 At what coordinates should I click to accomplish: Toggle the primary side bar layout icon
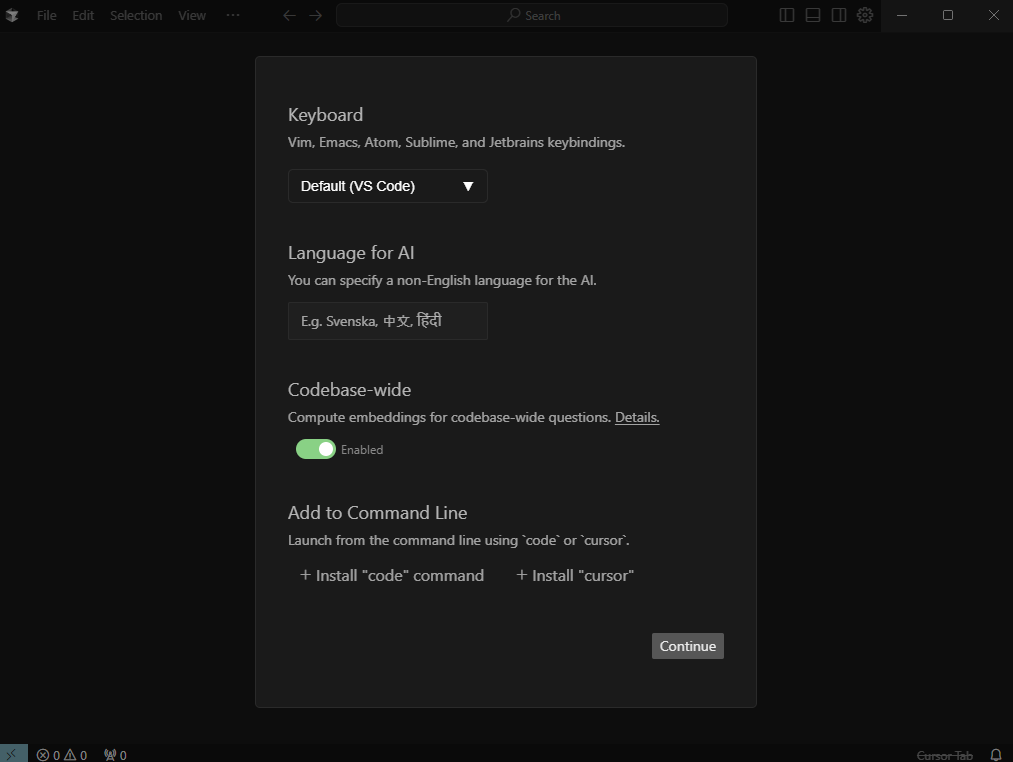coord(786,15)
